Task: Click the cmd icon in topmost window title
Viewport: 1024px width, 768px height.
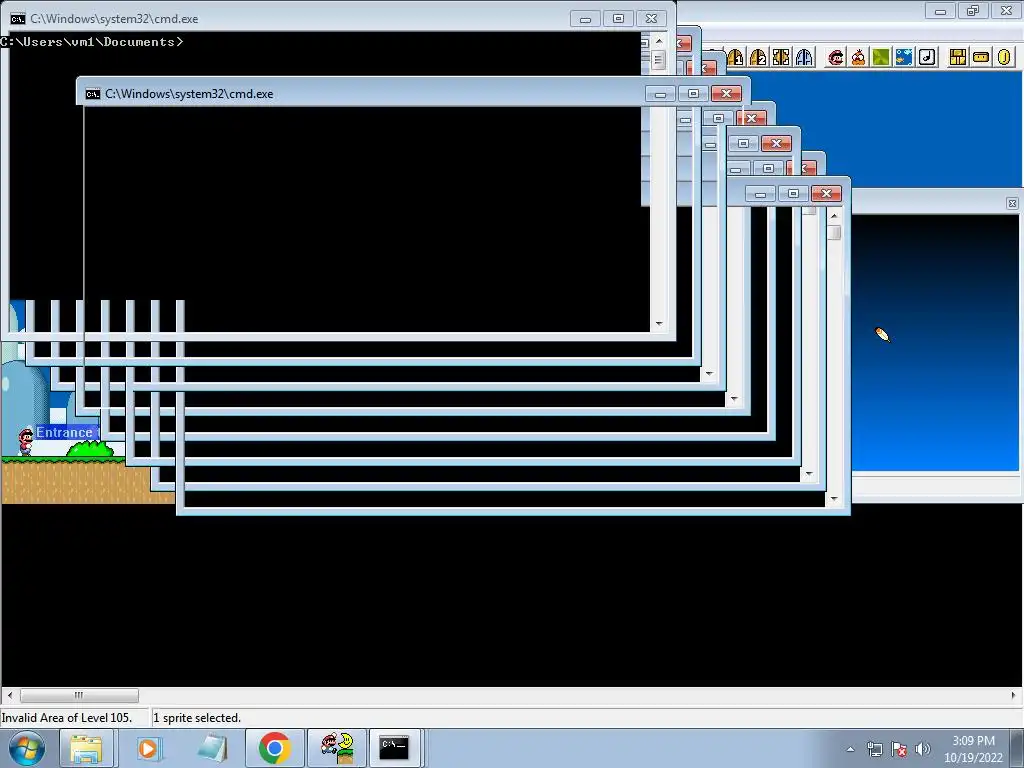Action: pyautogui.click(x=18, y=19)
